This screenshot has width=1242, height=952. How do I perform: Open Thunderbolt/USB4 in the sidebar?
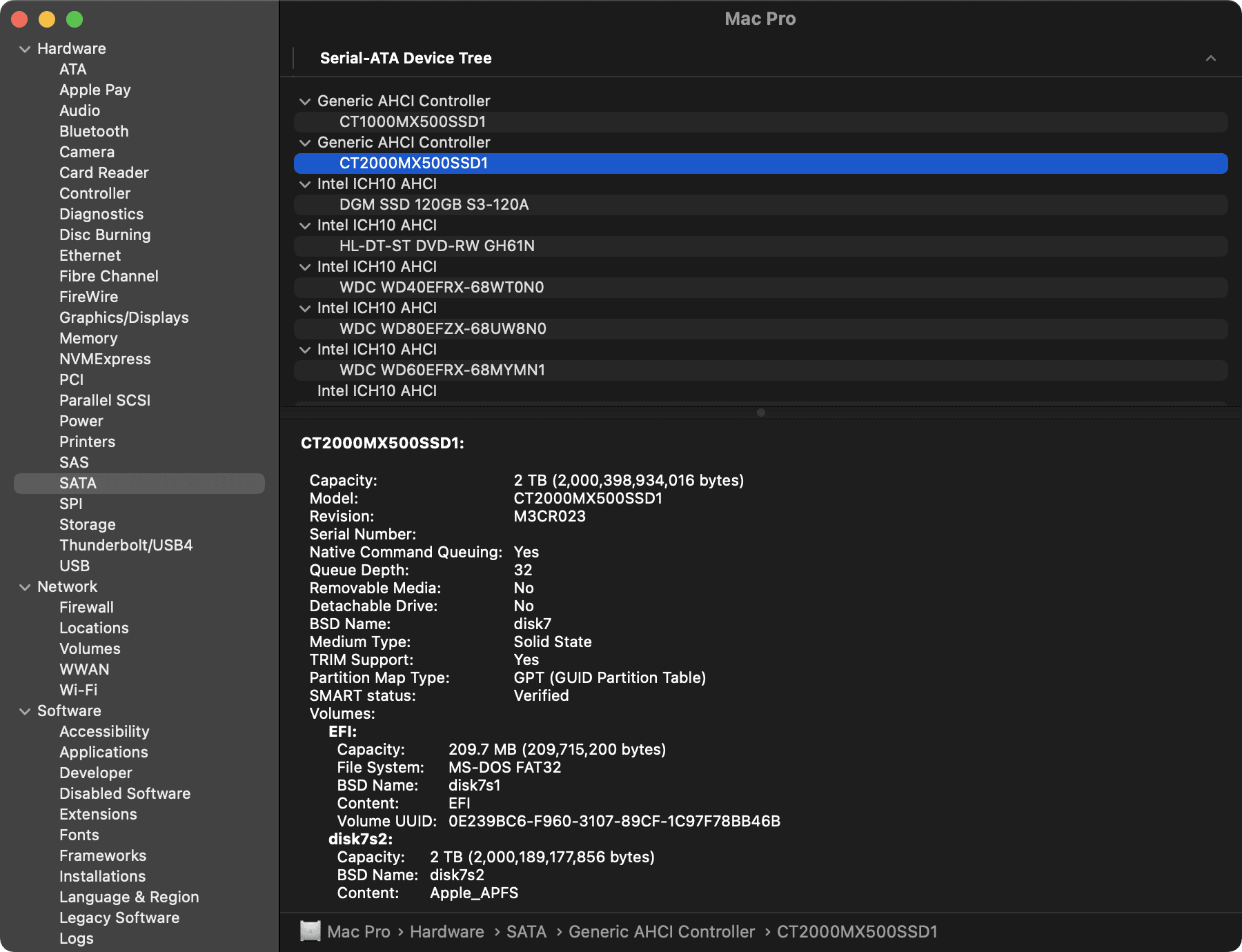coord(126,546)
